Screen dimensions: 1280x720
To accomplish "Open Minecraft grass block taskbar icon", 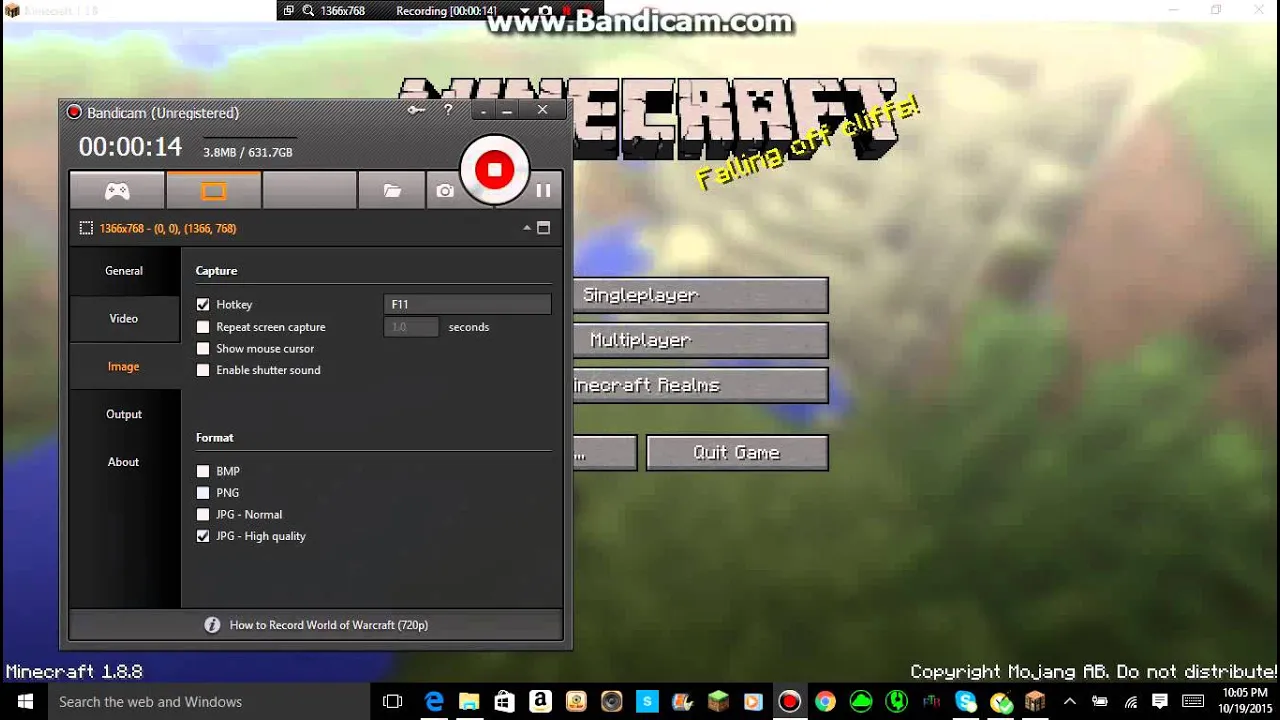I will click(x=718, y=702).
